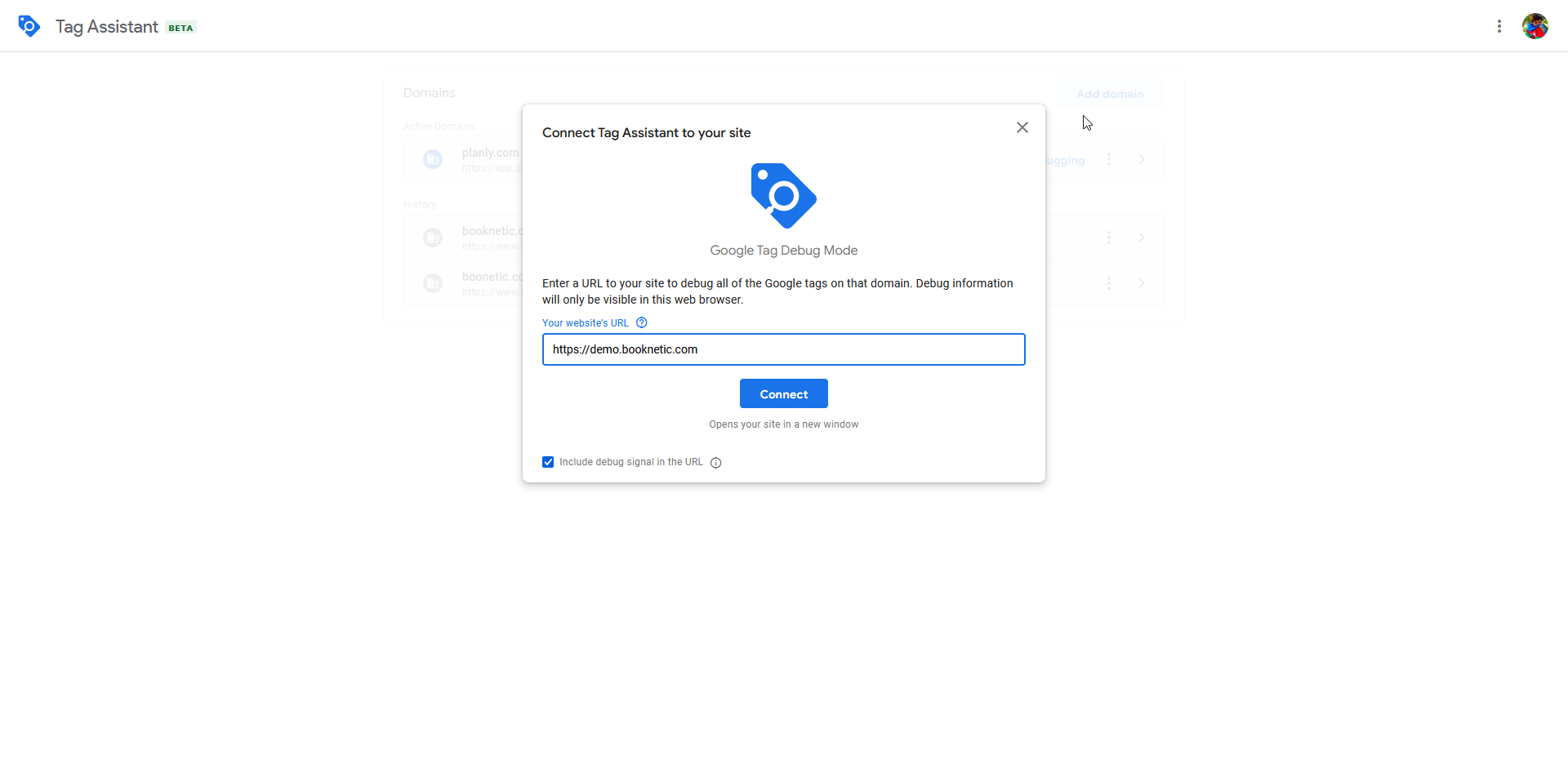Open more options for planly.com domain
1568x773 pixels.
click(x=1109, y=159)
